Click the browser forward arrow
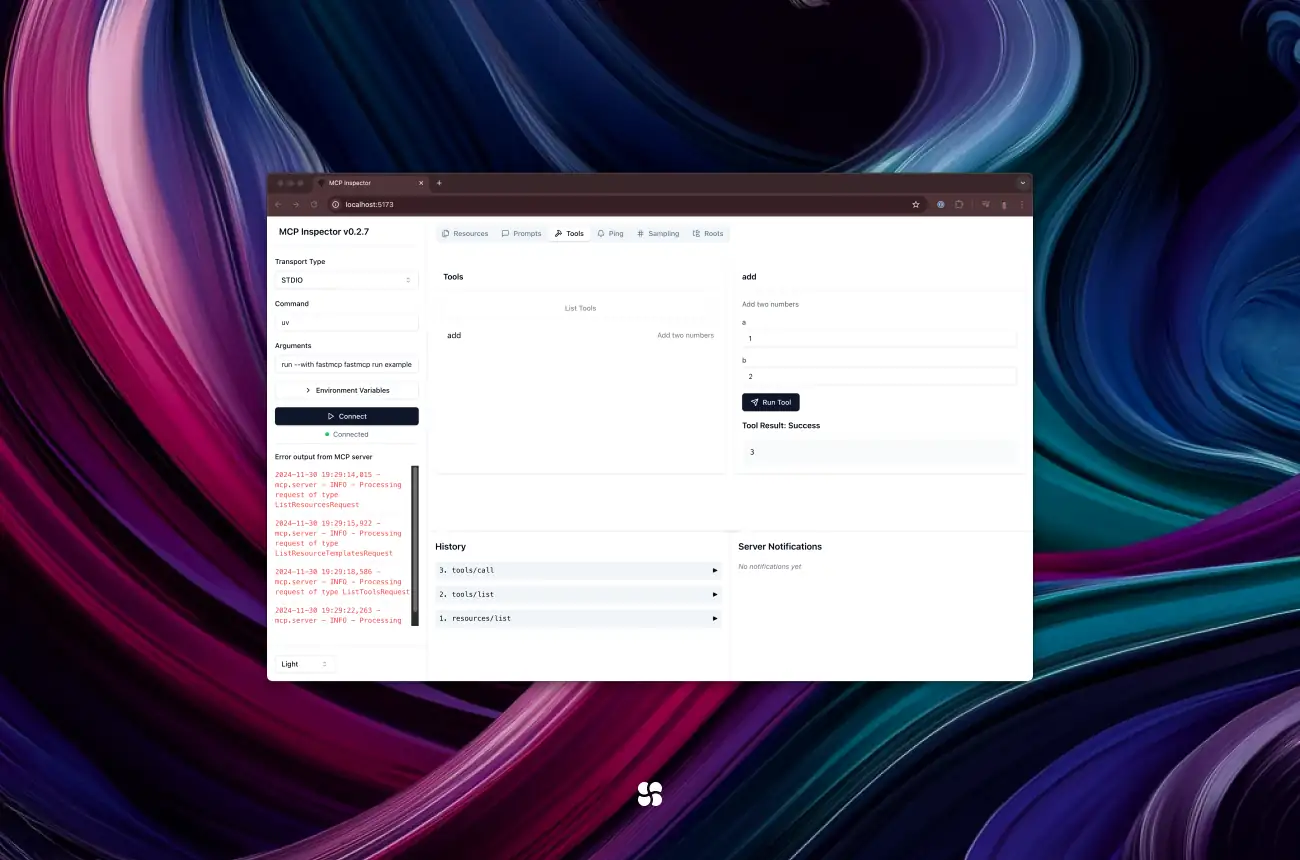The height and width of the screenshot is (860, 1300). [x=296, y=204]
